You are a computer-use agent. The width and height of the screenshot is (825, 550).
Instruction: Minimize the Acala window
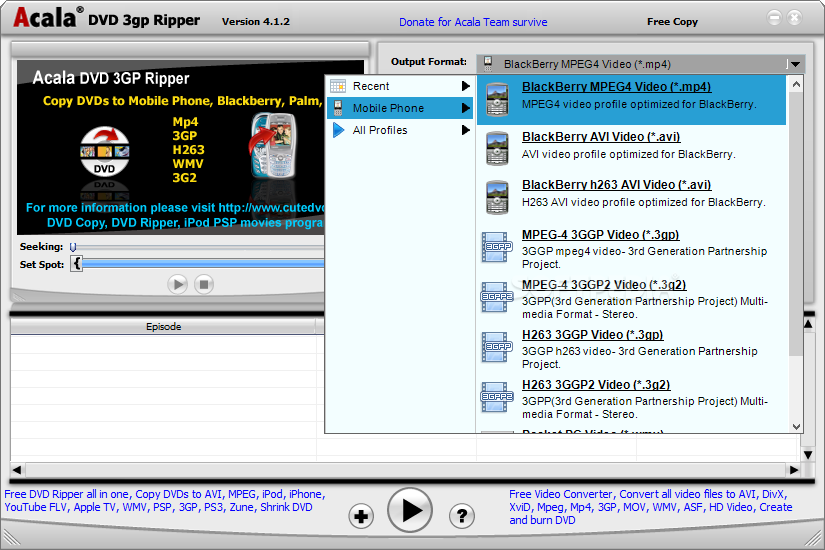pyautogui.click(x=774, y=18)
